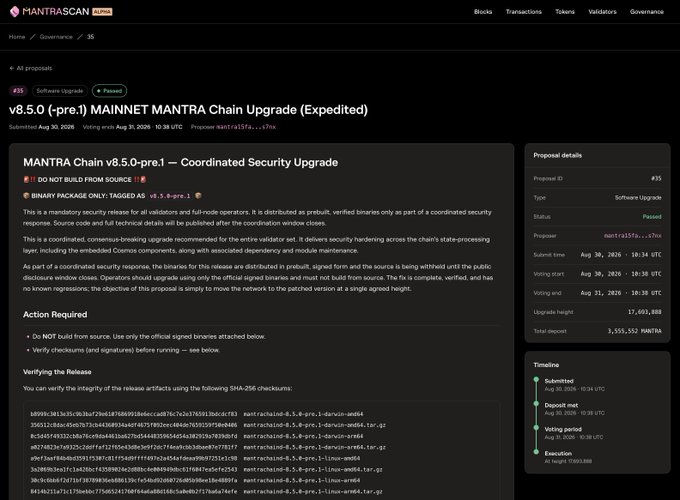The image size is (680, 500).
Task: Click the ALPHA badge beside MantraScan
Action: 102,12
